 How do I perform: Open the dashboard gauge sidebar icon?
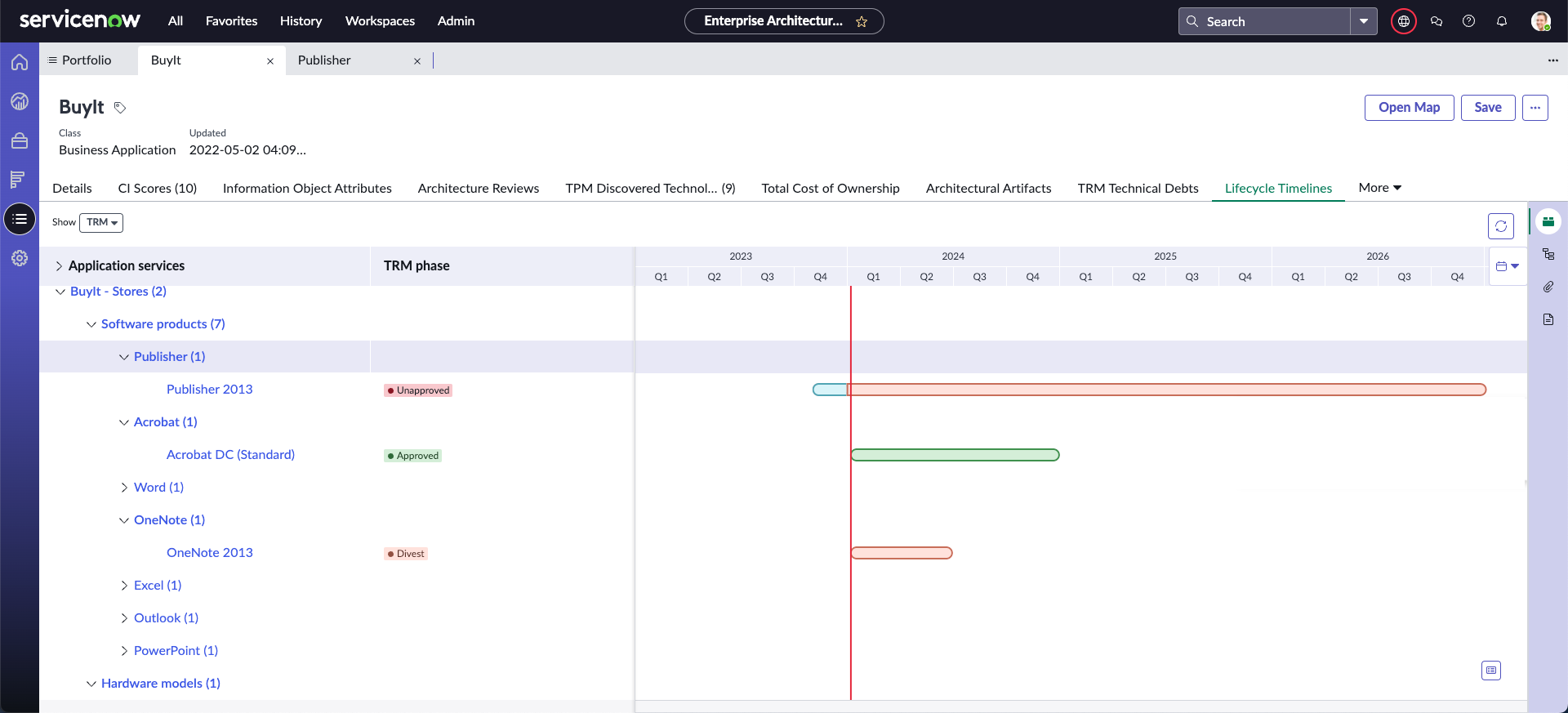coord(20,101)
